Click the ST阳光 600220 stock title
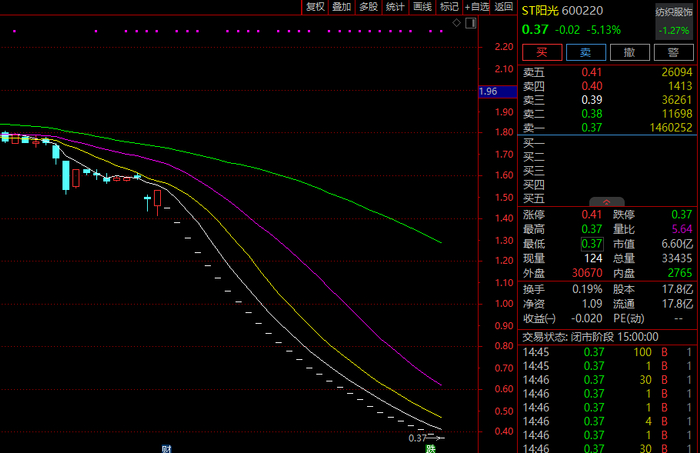The image size is (700, 453). pos(562,10)
